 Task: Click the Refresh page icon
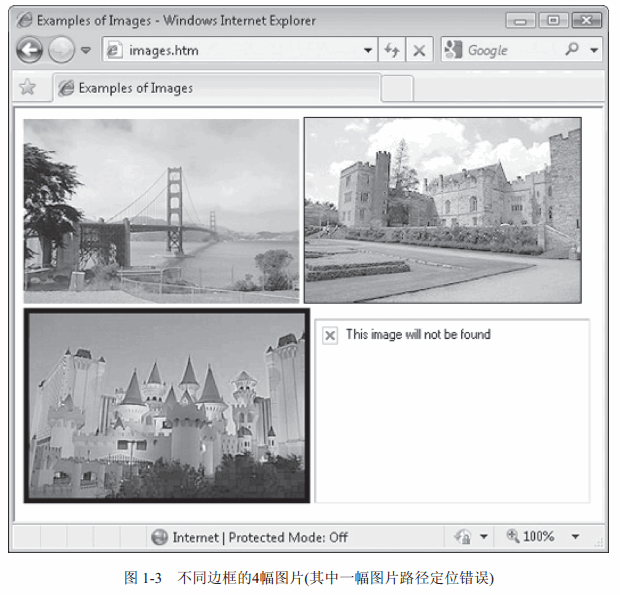(x=392, y=50)
